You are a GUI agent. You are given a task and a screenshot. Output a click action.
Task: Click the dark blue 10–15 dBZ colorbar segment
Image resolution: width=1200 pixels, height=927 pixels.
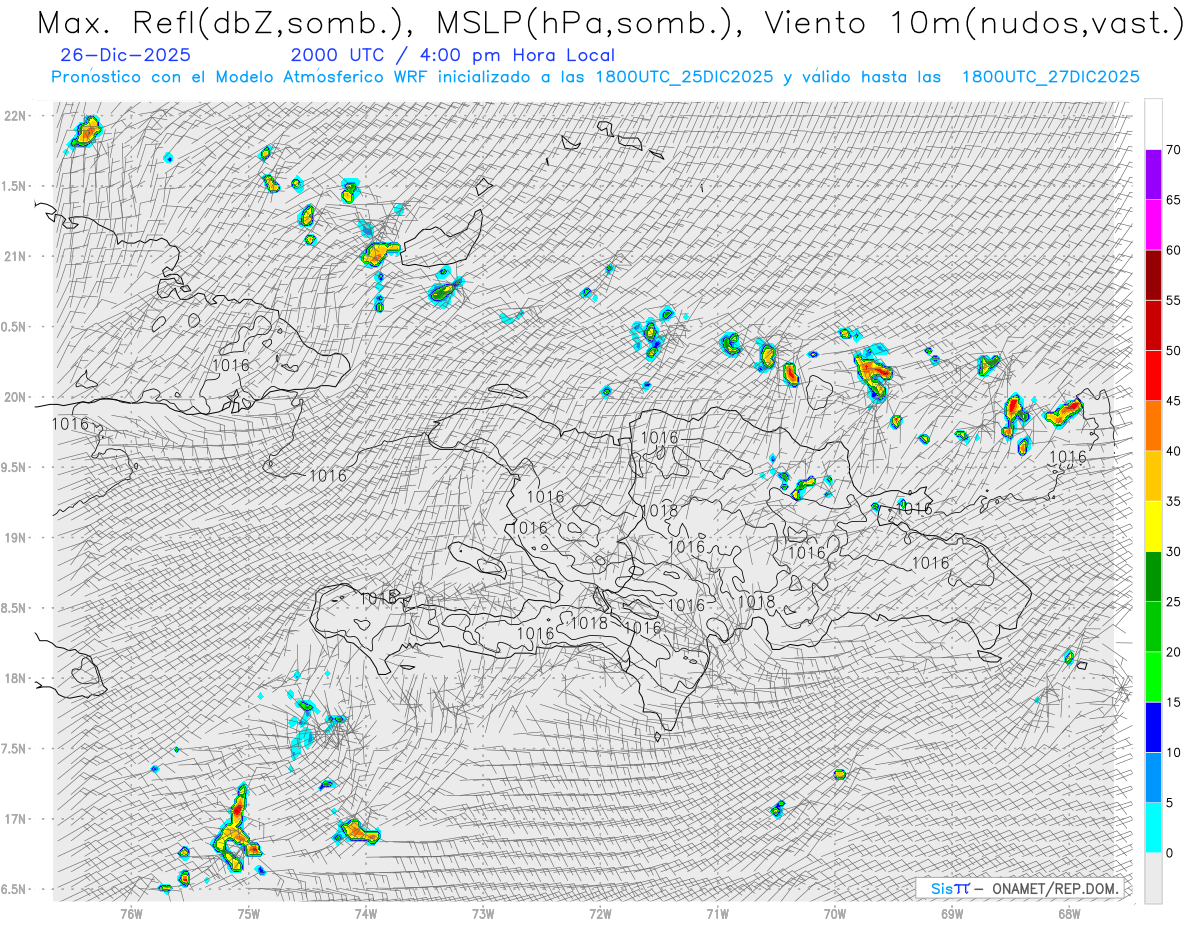tap(1153, 727)
